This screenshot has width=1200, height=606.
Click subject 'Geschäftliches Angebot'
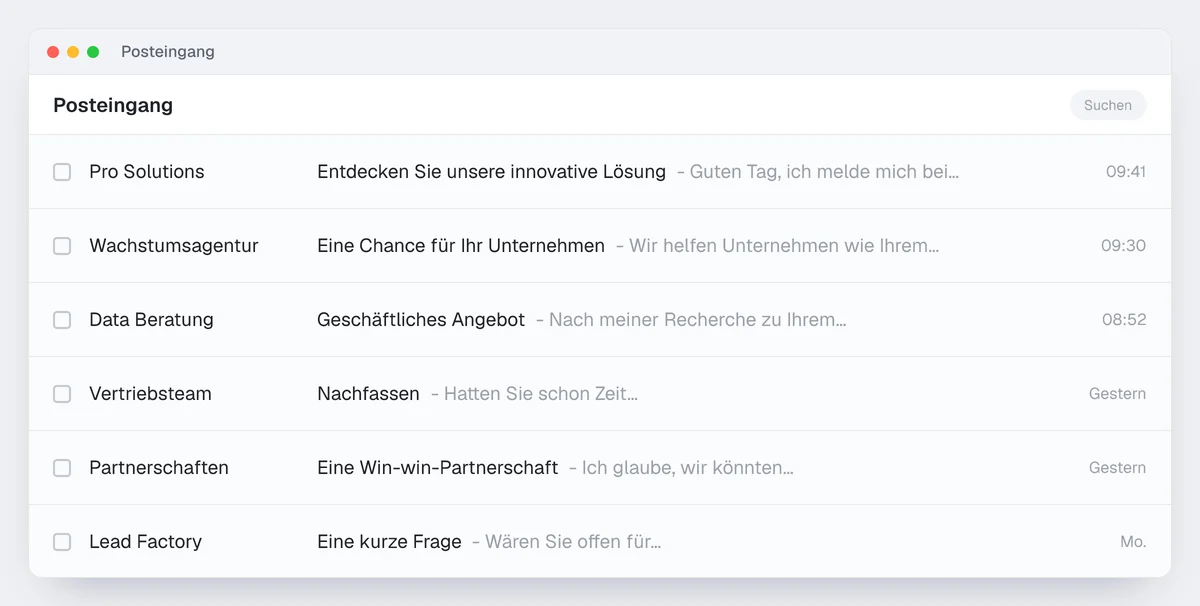(x=421, y=320)
